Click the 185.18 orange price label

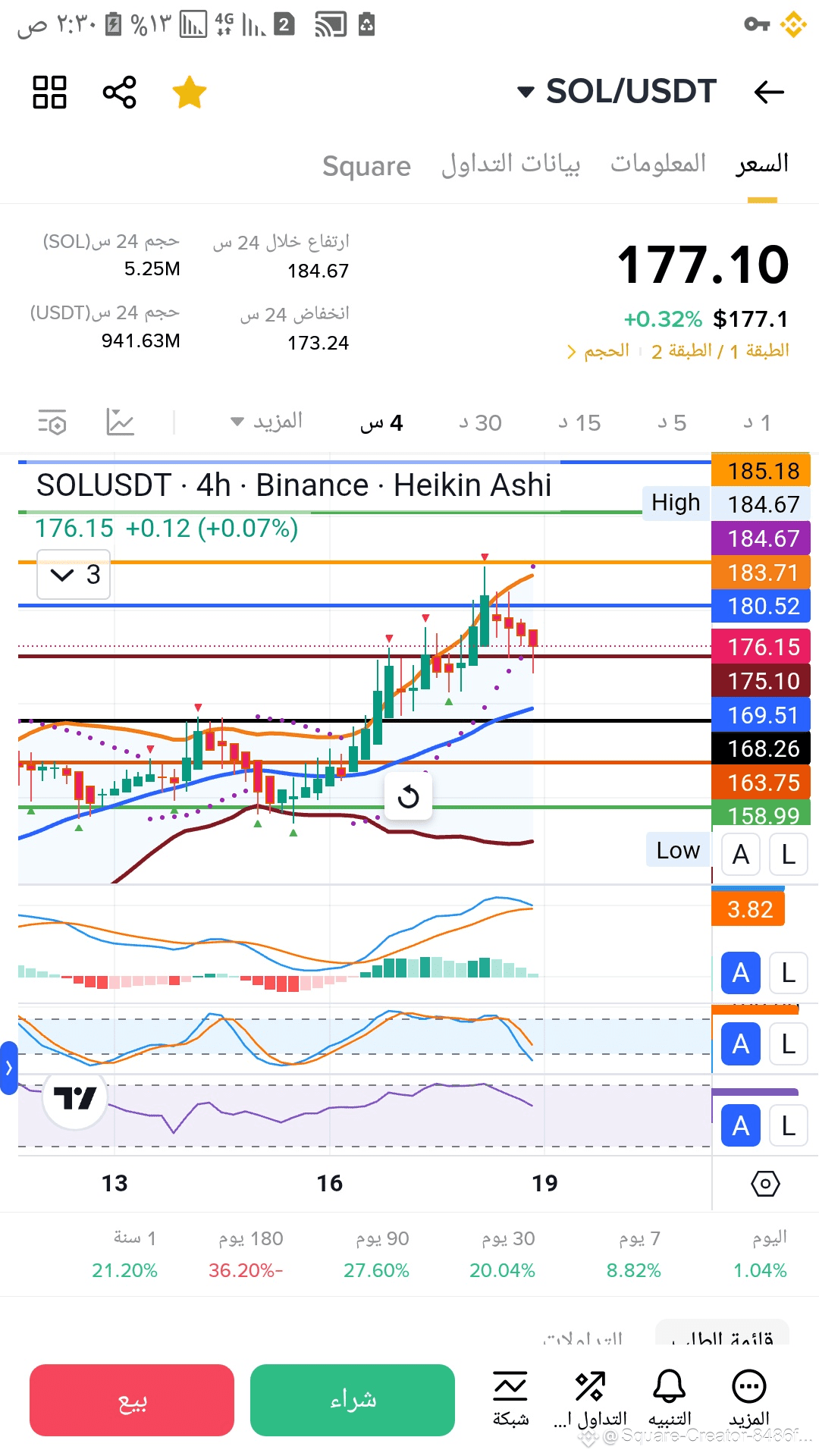coord(761,470)
